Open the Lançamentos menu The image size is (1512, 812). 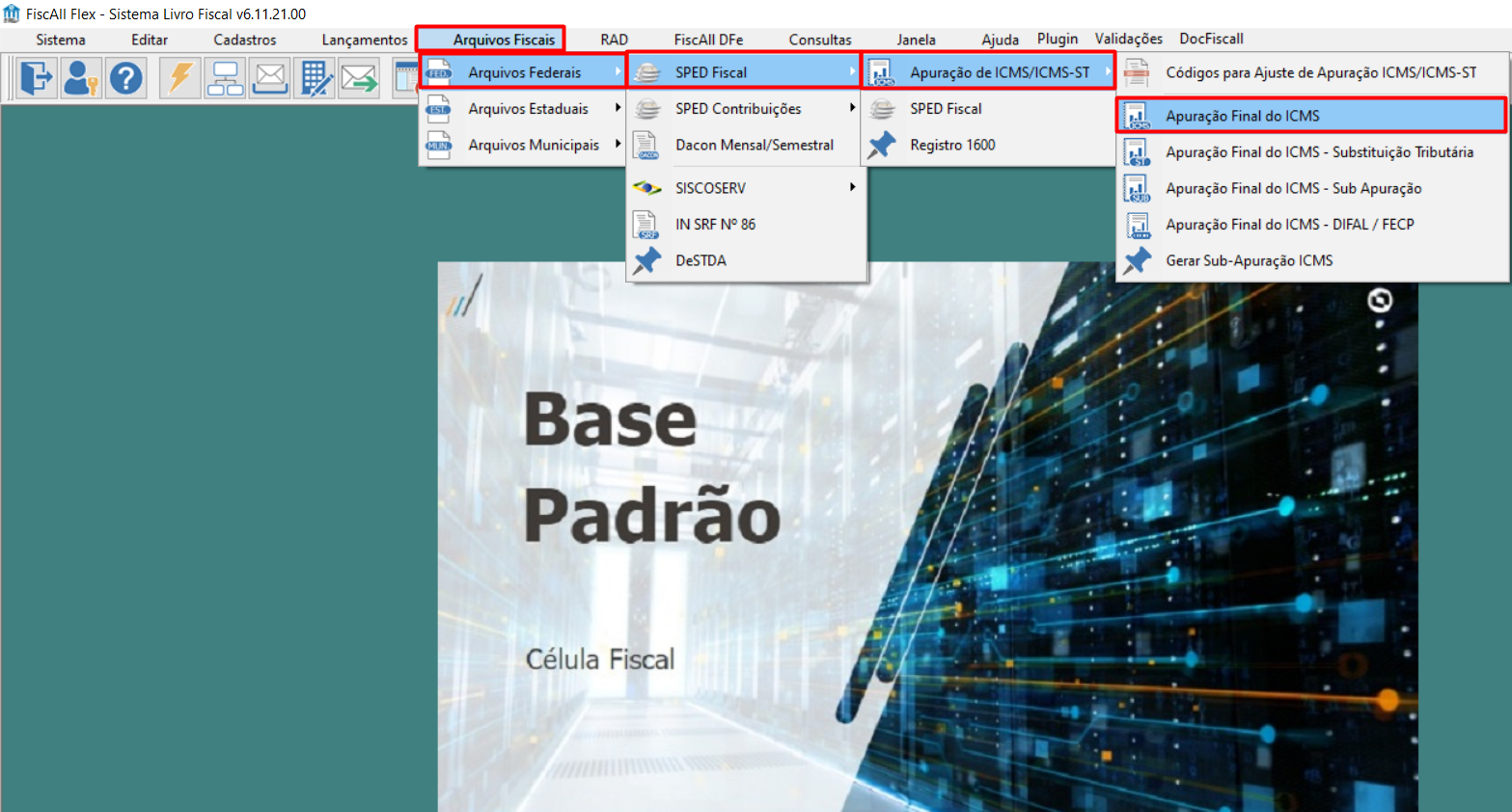365,40
